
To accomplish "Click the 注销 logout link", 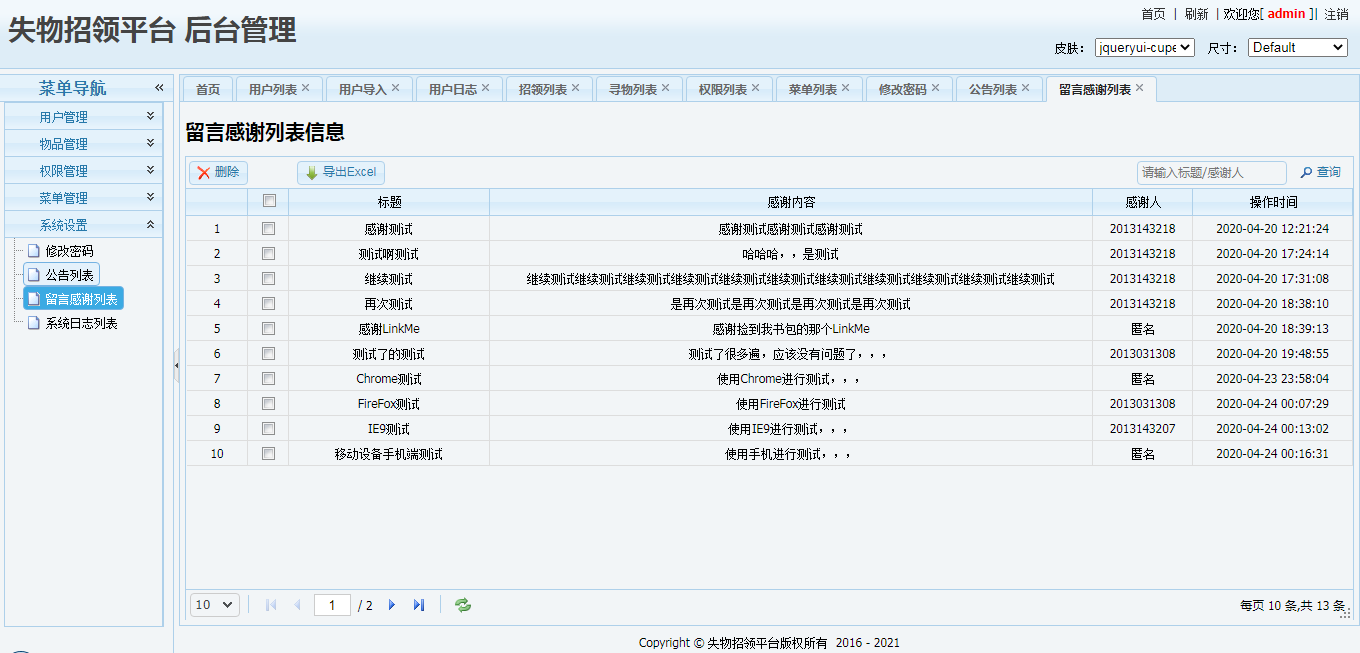I will [1336, 14].
